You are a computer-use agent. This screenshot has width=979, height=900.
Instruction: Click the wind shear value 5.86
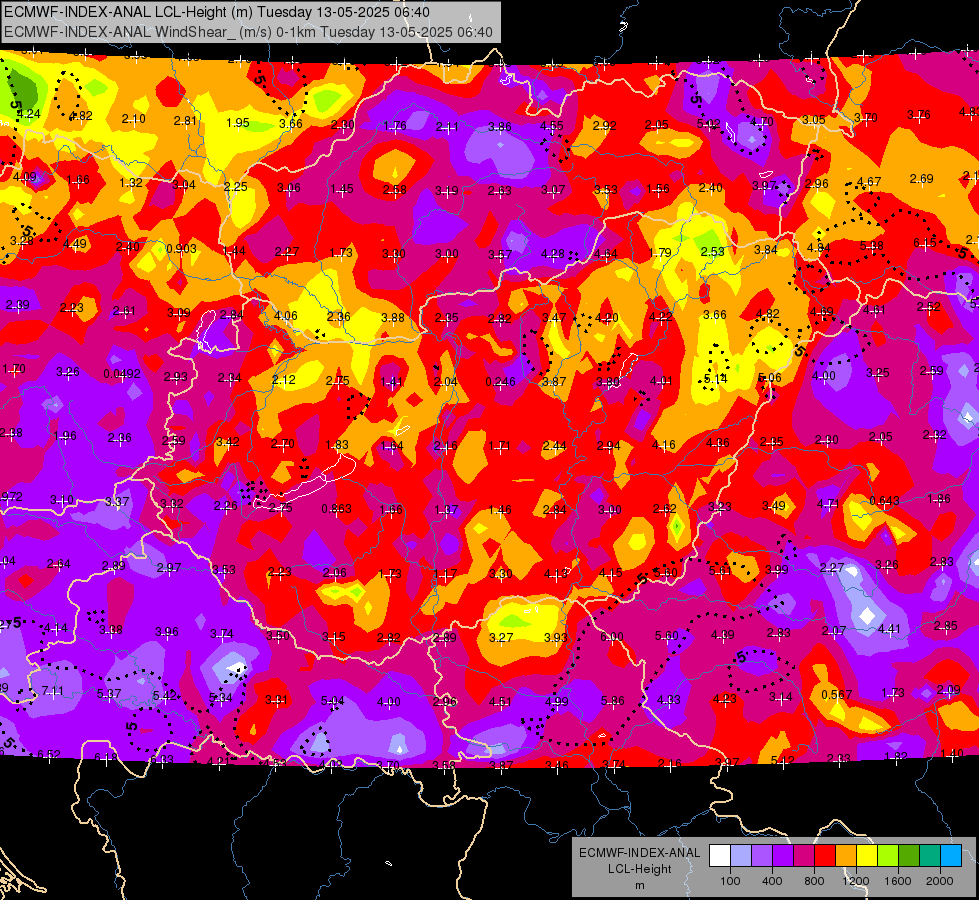point(612,701)
